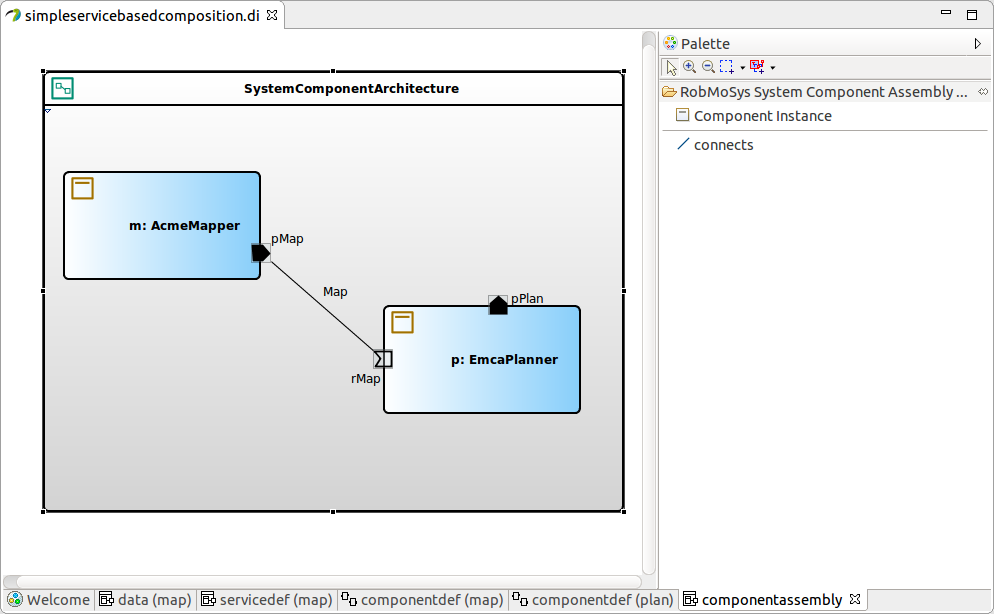Click the red stereotype tool icon in Palette
The image size is (994, 614).
(x=756, y=67)
